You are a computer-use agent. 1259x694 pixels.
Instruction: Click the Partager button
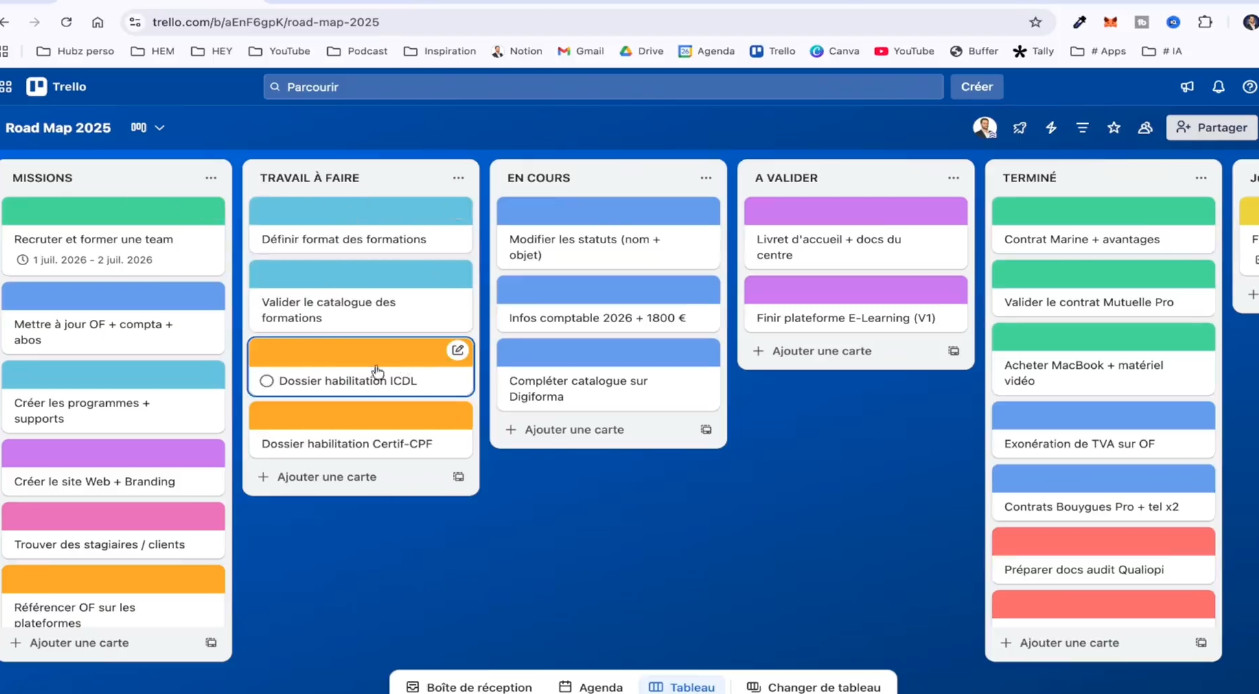(1211, 128)
